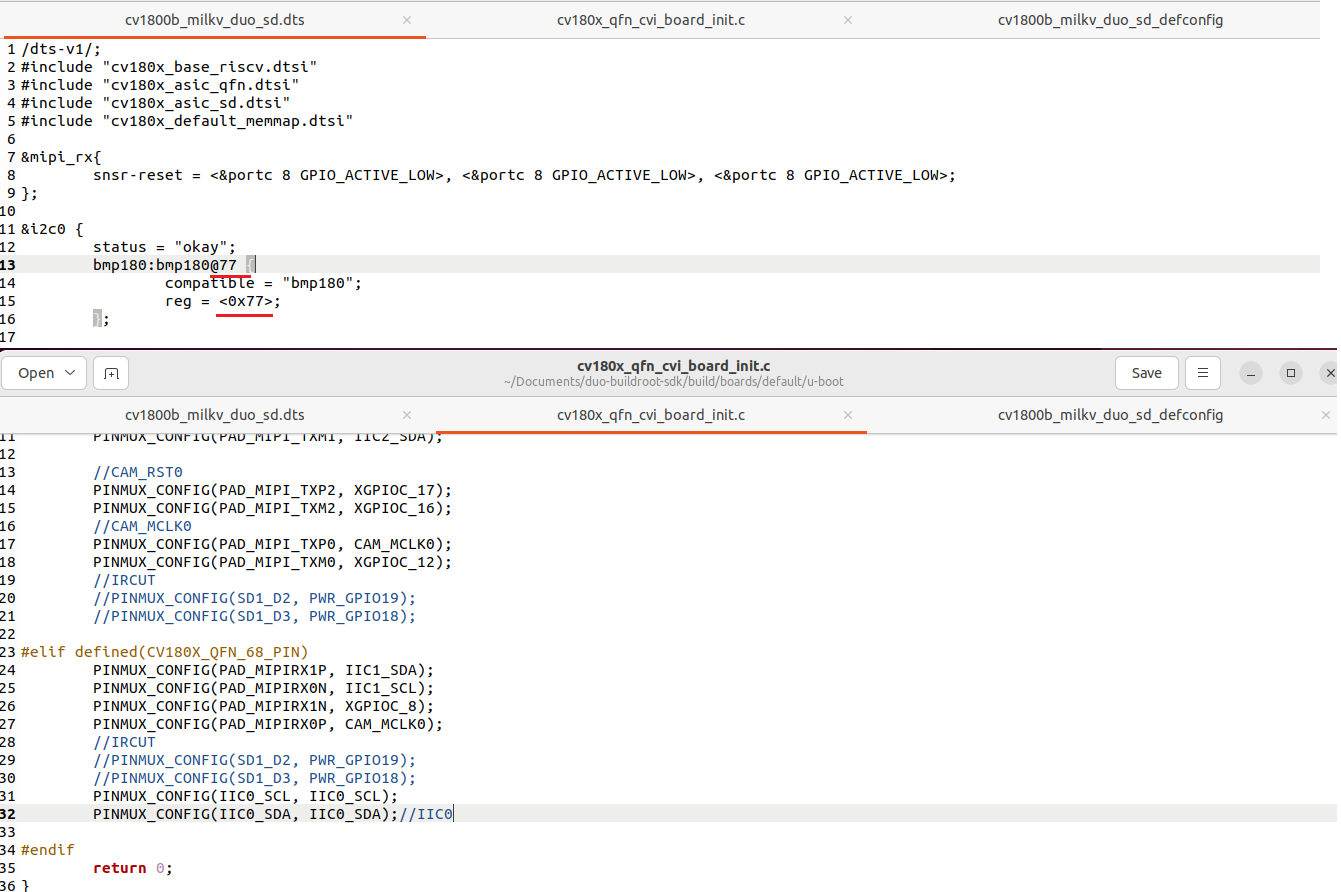Click the include "cv180x_asic_qfn.dtsi" line
Image resolution: width=1341 pixels, height=892 pixels.
[160, 85]
